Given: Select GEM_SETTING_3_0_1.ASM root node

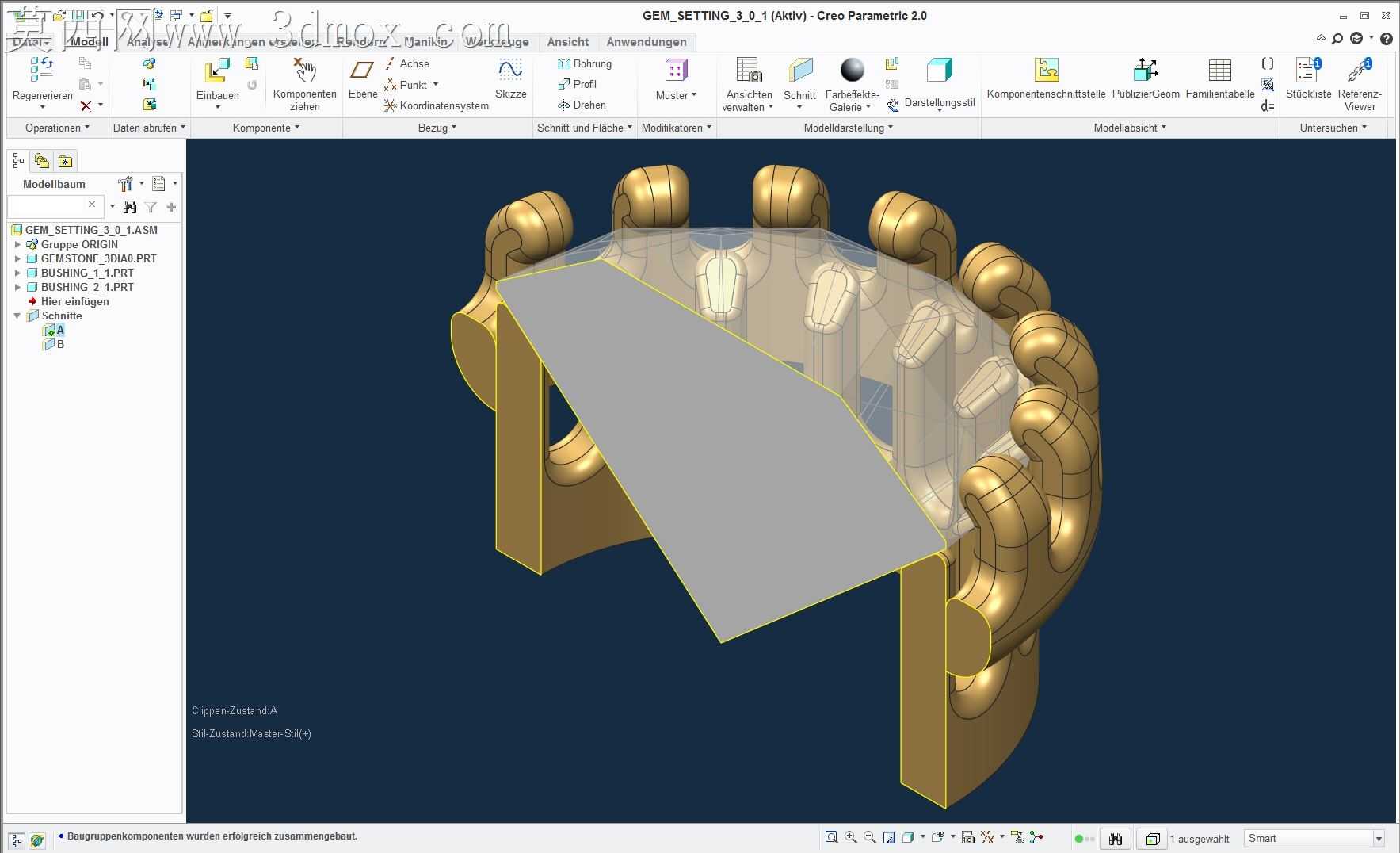Looking at the screenshot, I should tap(85, 230).
